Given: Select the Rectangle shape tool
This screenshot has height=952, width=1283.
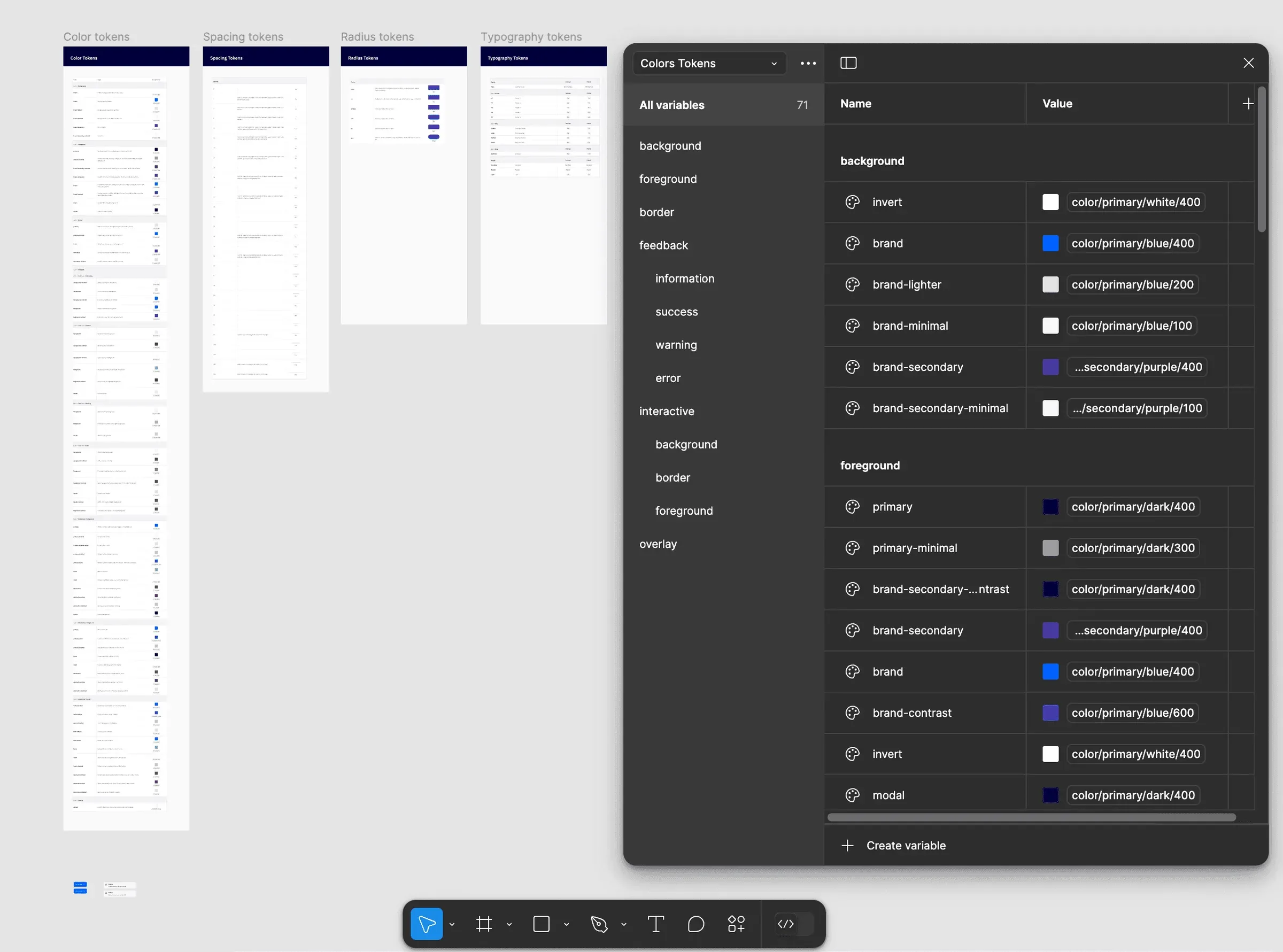Looking at the screenshot, I should [x=541, y=924].
